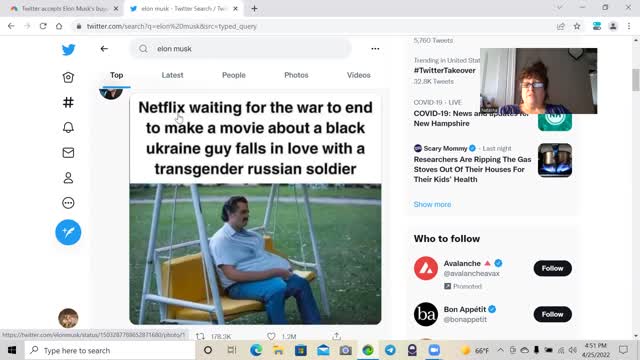Switch to the Latest tab
640x360 pixels.
click(172, 75)
